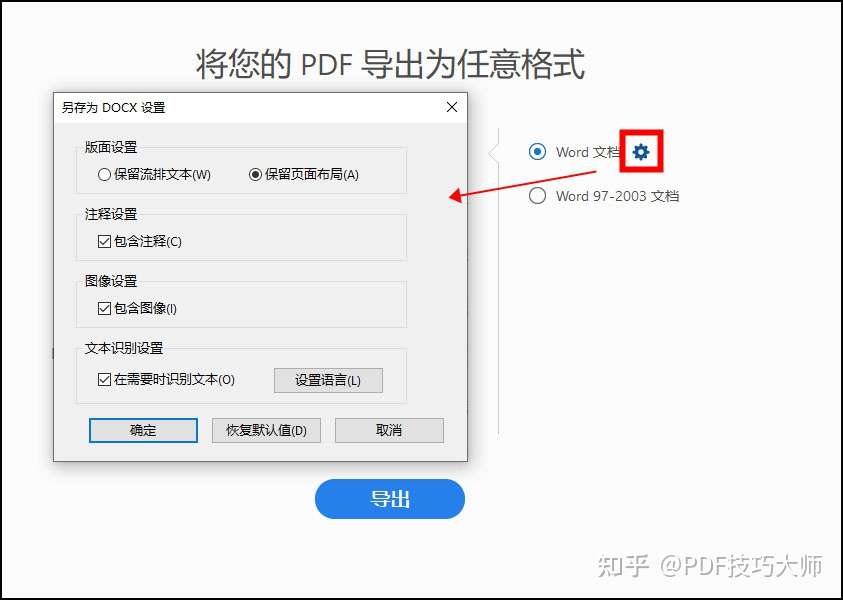Click 恢复默认值(D) to restore defaults
The height and width of the screenshot is (600, 843).
coord(266,430)
